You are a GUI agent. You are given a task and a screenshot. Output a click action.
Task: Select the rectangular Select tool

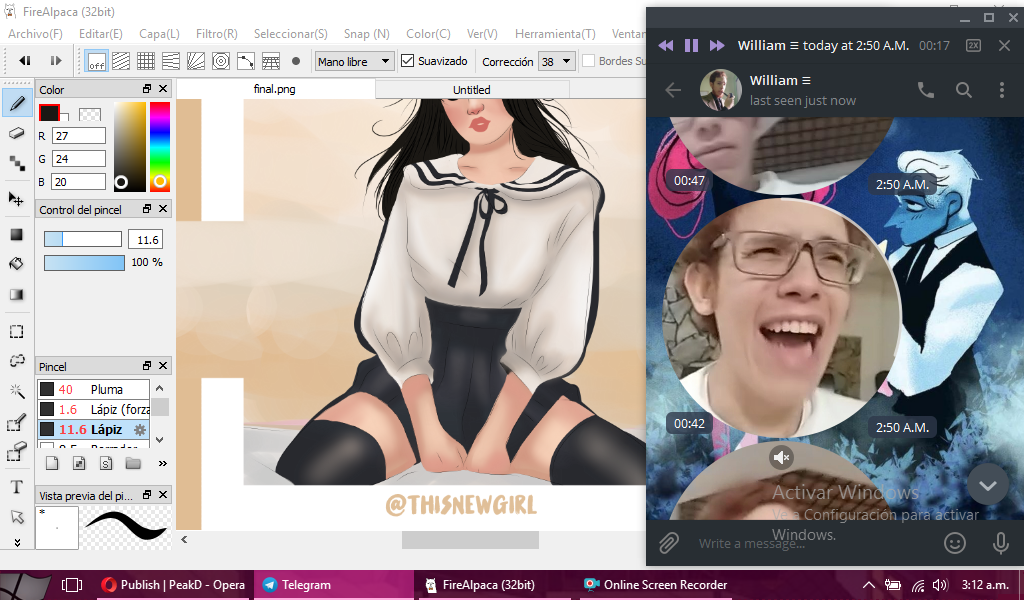[17, 332]
